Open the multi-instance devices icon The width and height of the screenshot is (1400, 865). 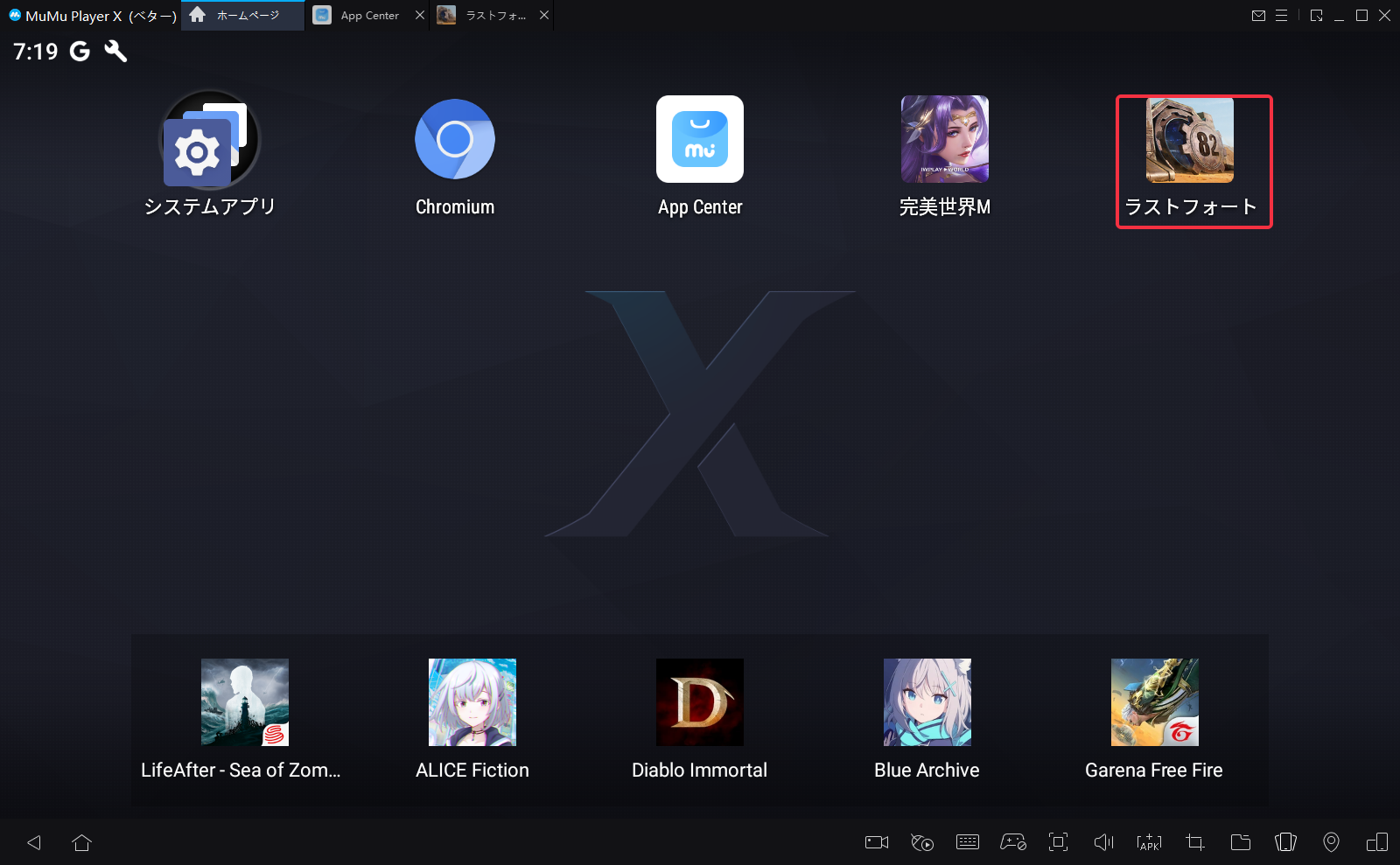point(1377,842)
